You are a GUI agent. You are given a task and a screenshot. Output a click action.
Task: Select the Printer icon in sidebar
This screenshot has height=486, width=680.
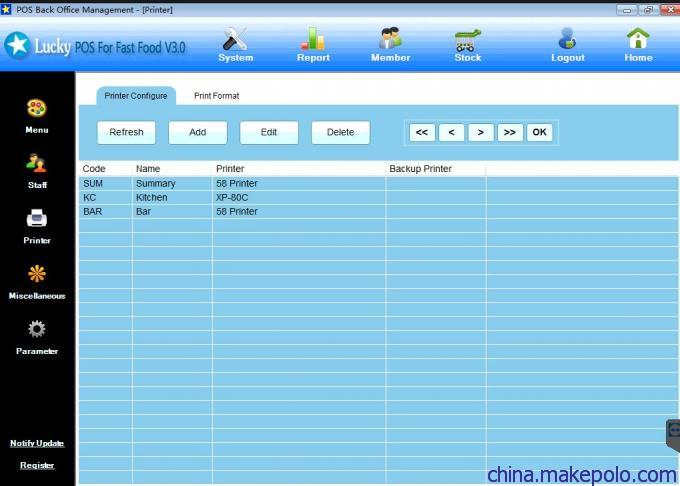pos(36,219)
